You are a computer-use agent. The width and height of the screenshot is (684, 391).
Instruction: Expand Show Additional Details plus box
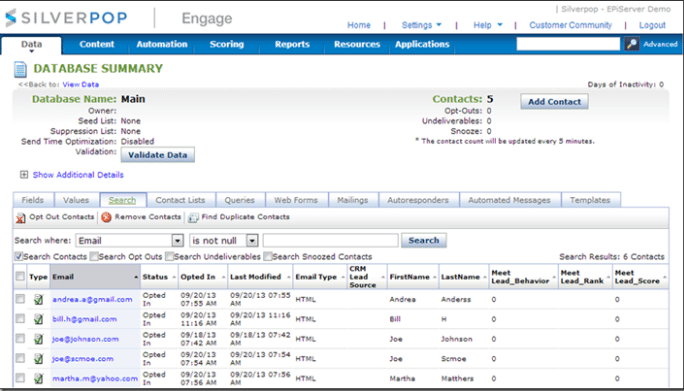(x=24, y=175)
